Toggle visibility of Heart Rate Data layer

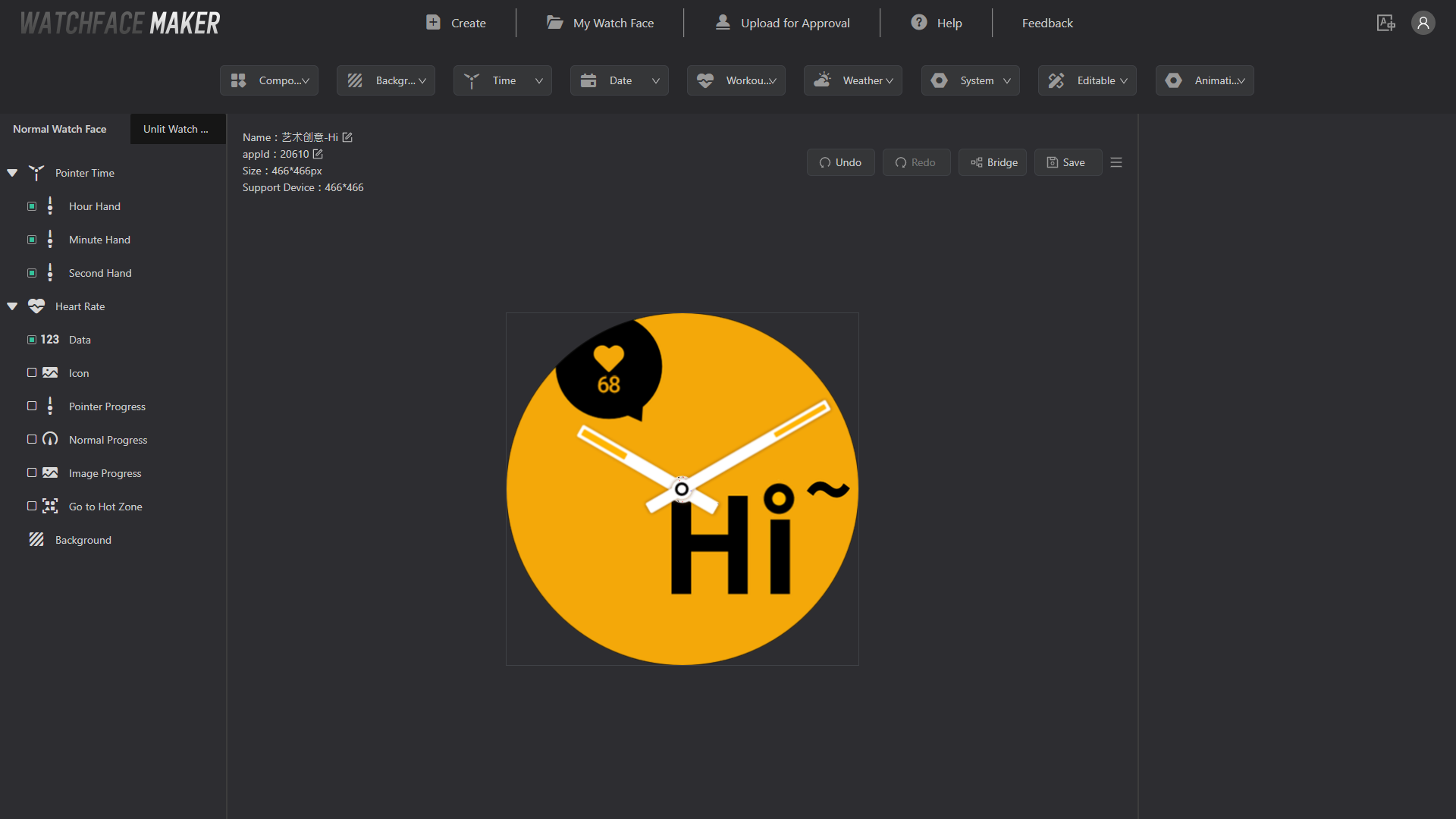pos(32,339)
